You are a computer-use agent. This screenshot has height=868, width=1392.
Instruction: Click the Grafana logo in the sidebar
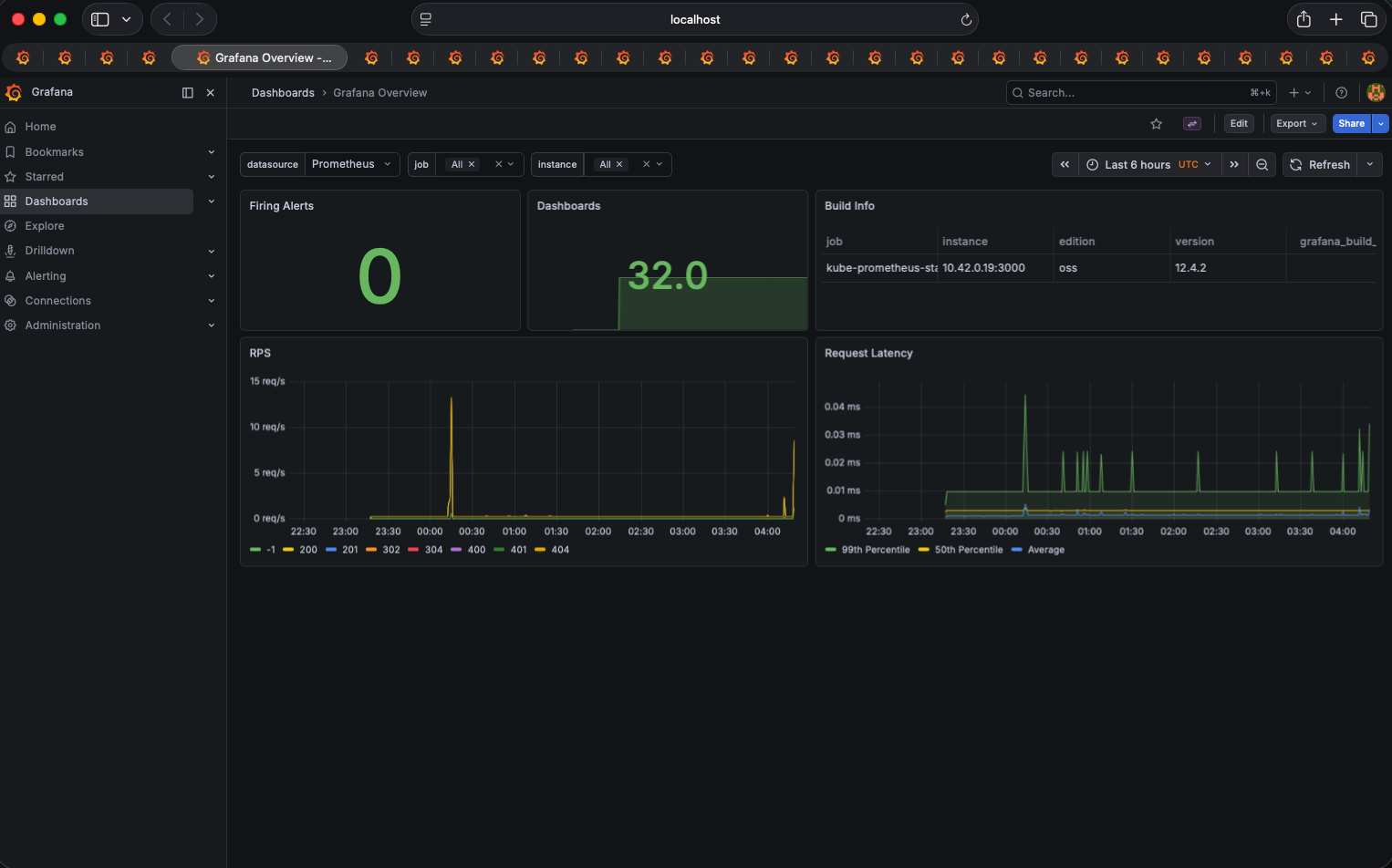(14, 92)
